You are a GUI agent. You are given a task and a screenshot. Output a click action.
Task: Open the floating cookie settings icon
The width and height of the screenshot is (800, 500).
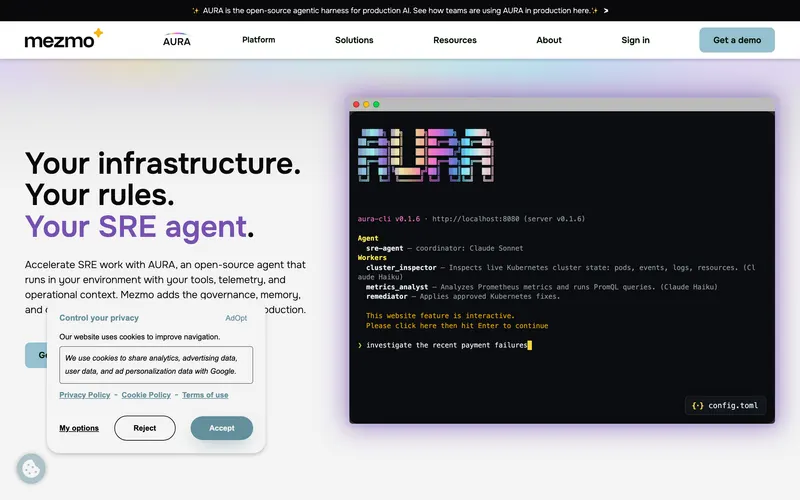point(31,468)
